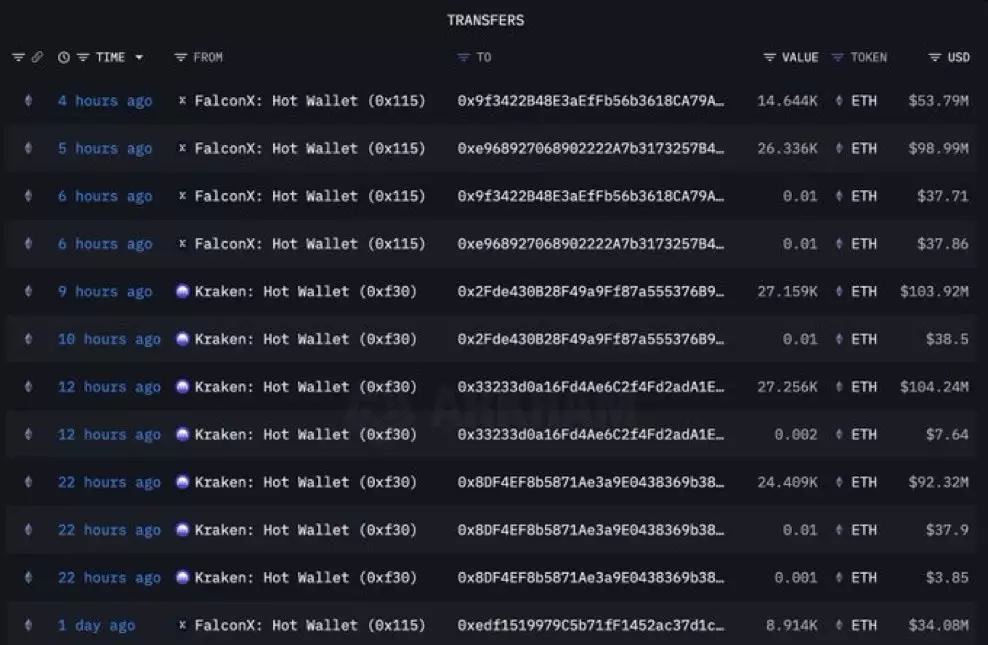The width and height of the screenshot is (988, 645).
Task: Open FalconX Hot Wallet in 4 hours ago row
Action: coord(310,101)
